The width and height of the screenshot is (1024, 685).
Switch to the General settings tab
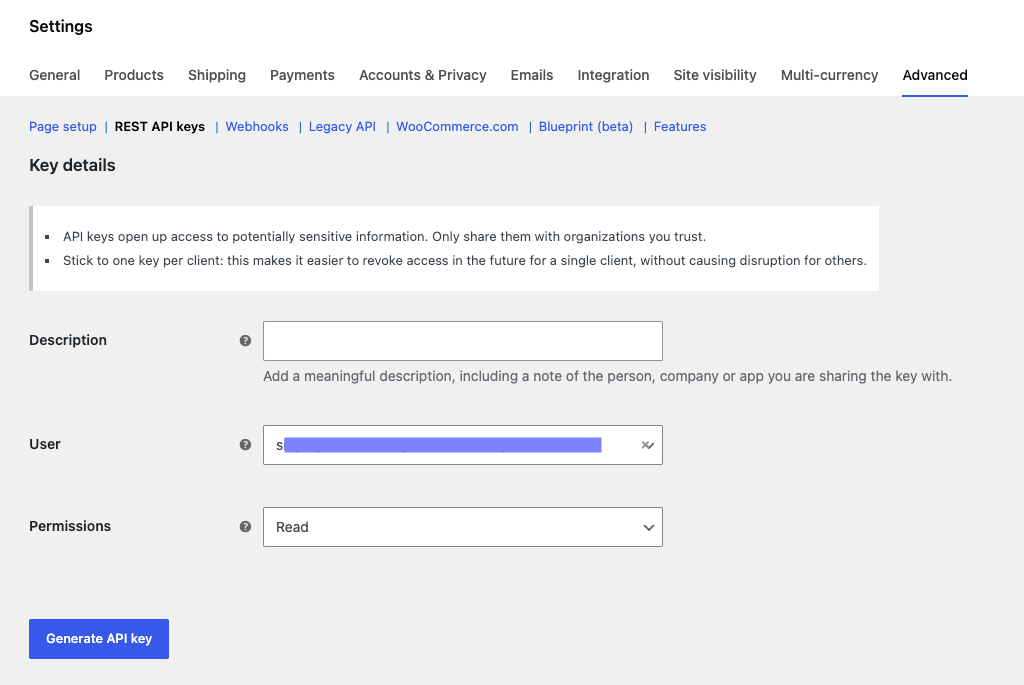tap(55, 75)
